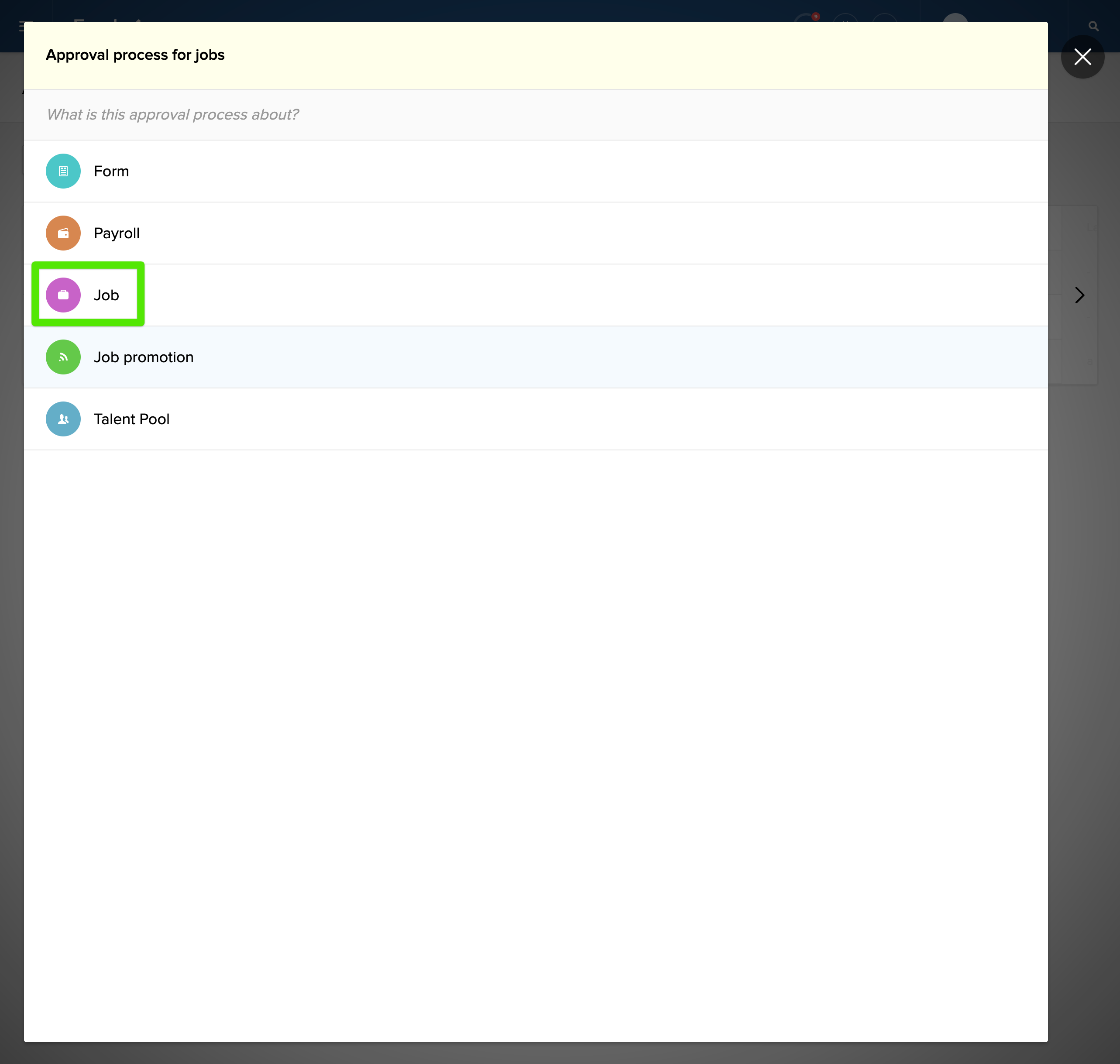Screen dimensions: 1120x1064
Task: Click empty space in Talent Pool row
Action: pyautogui.click(x=567, y=419)
